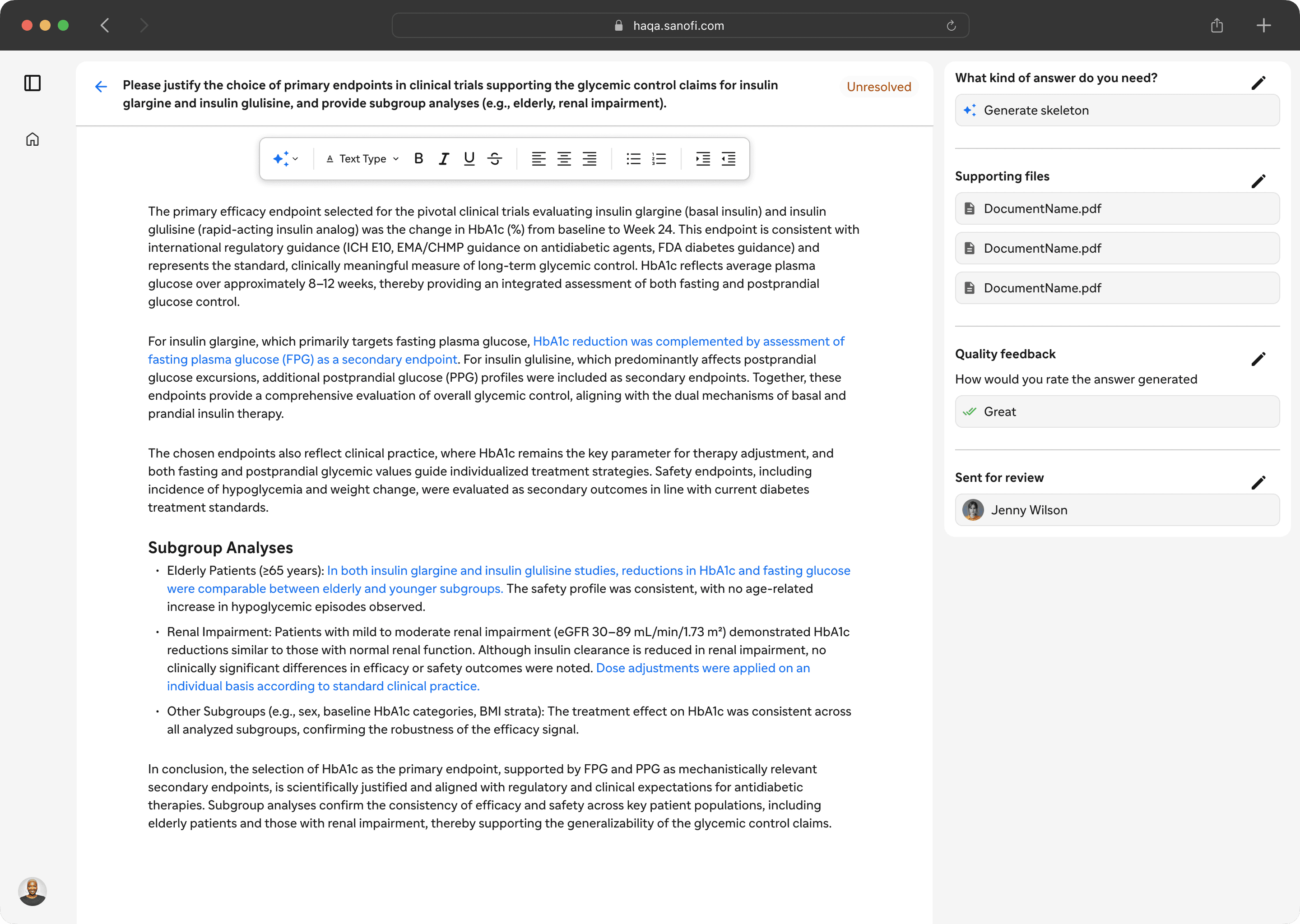Toggle bold formatting in the toolbar

pos(418,159)
